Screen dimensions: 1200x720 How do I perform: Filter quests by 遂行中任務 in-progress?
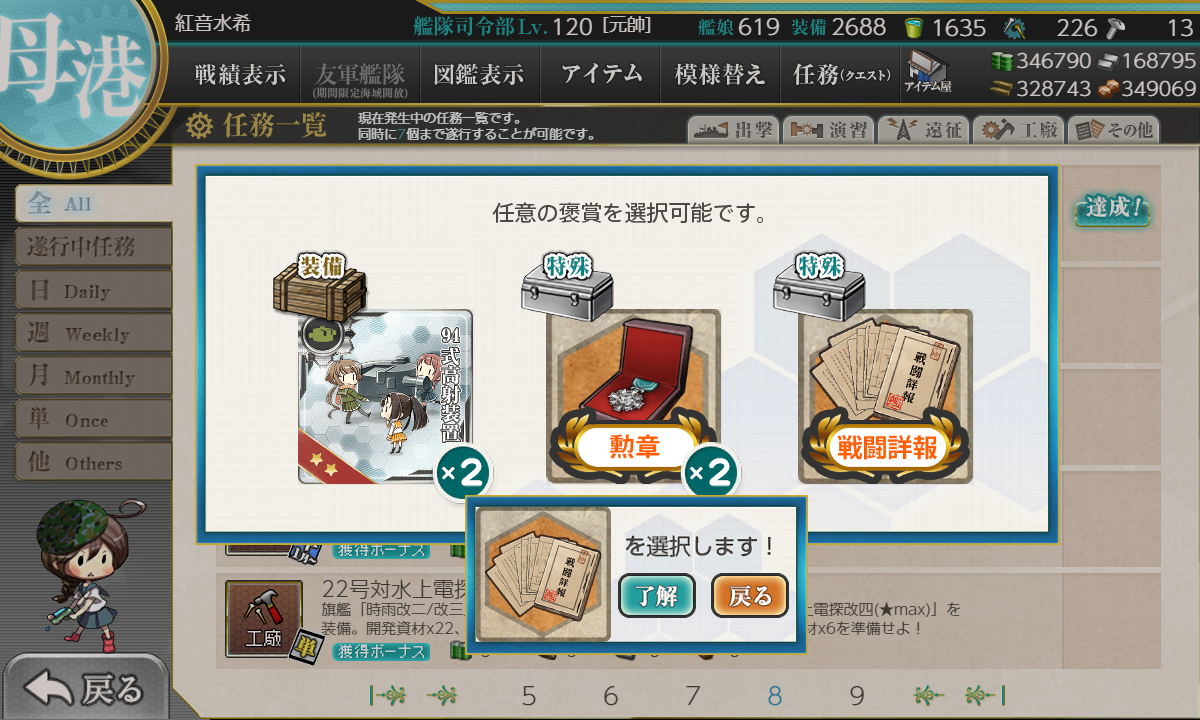[x=93, y=246]
